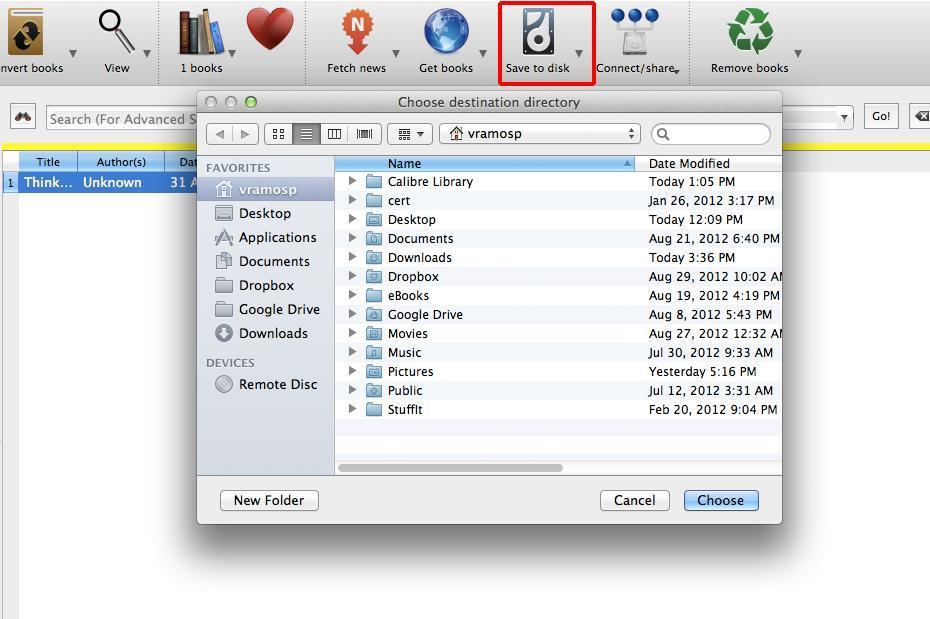
Task: Open the vramosp location dropdown
Action: 539,134
